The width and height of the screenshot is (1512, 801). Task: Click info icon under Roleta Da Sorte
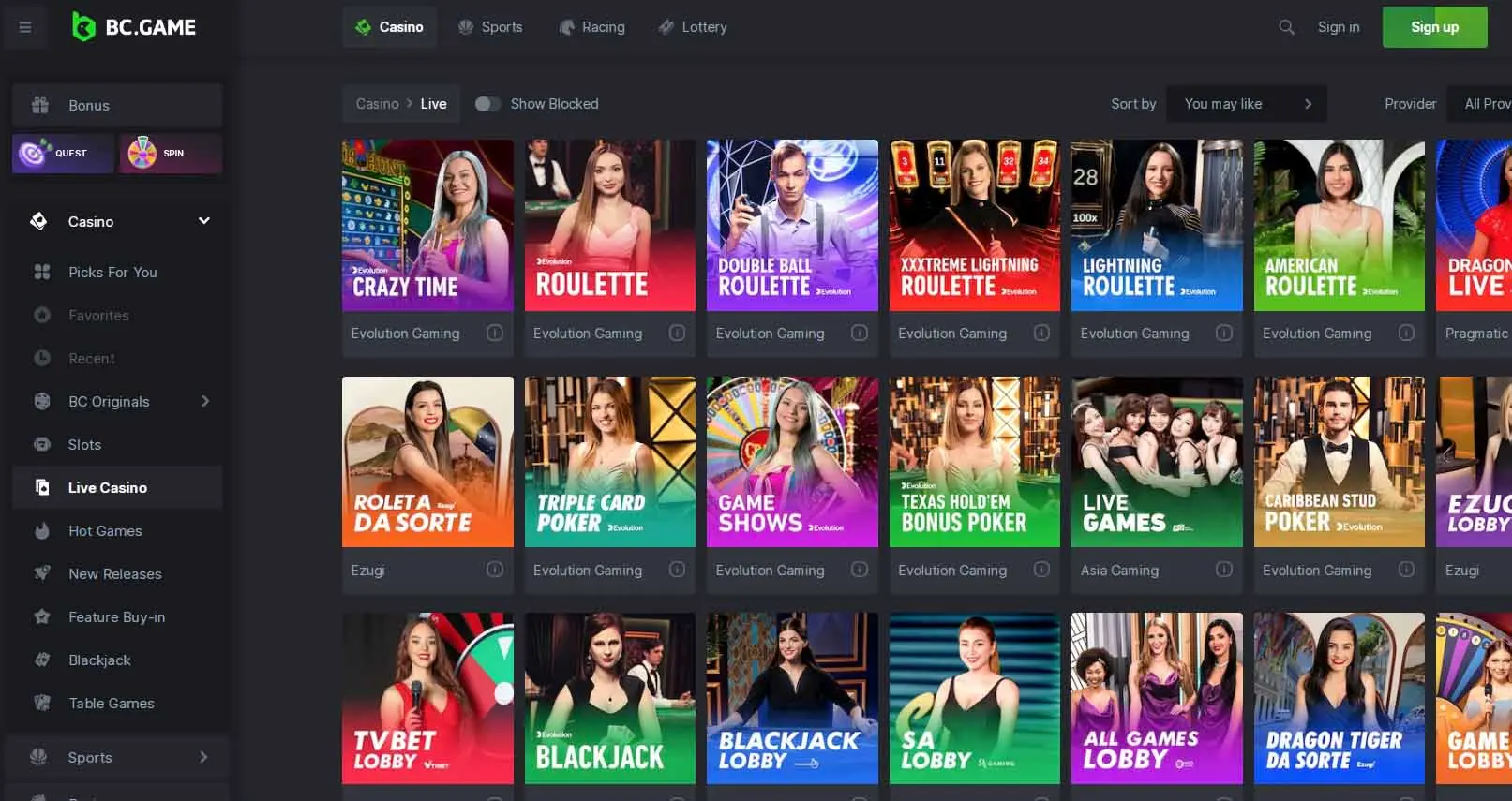(495, 570)
